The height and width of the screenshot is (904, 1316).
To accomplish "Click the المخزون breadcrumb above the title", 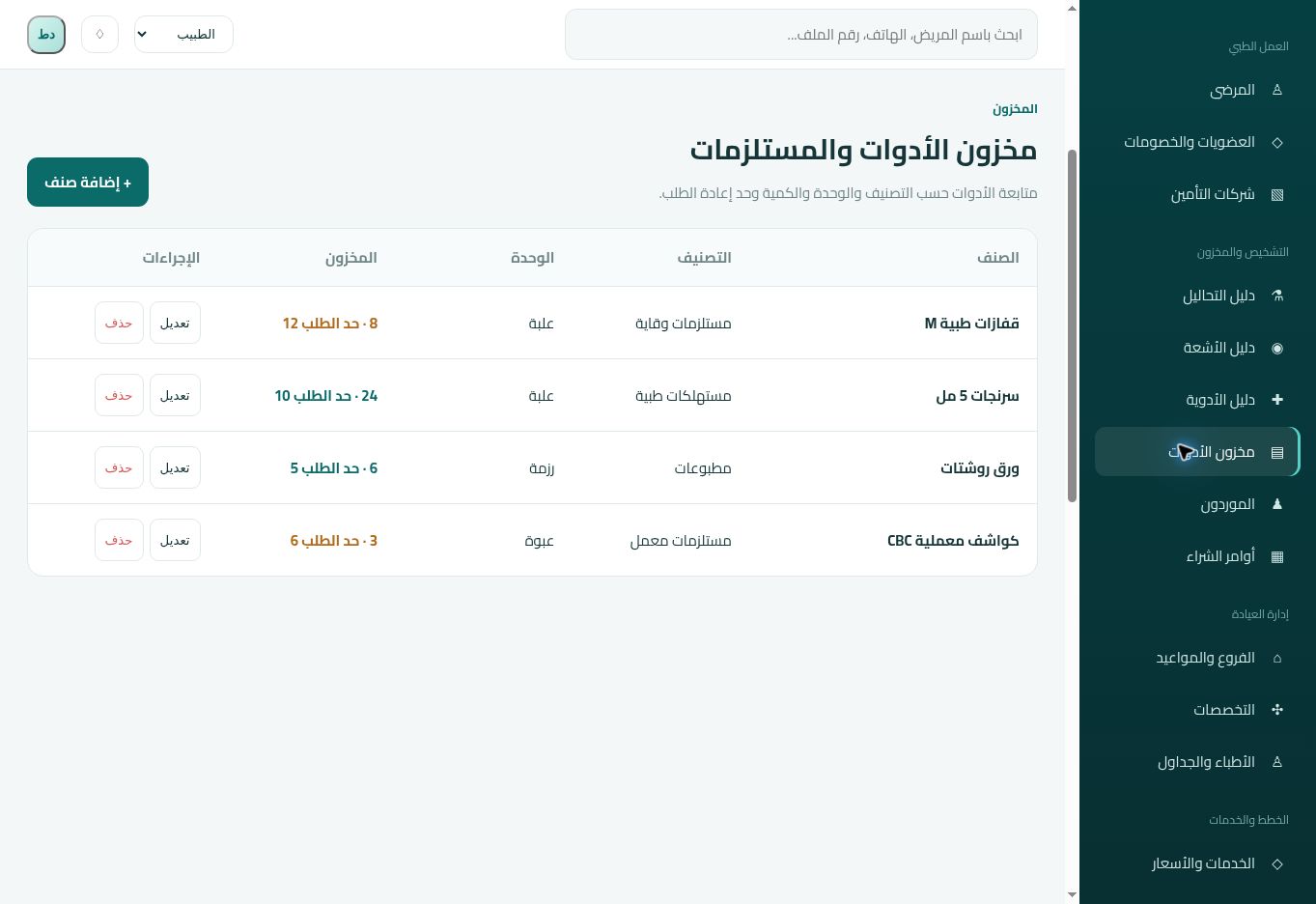I will tap(1015, 109).
